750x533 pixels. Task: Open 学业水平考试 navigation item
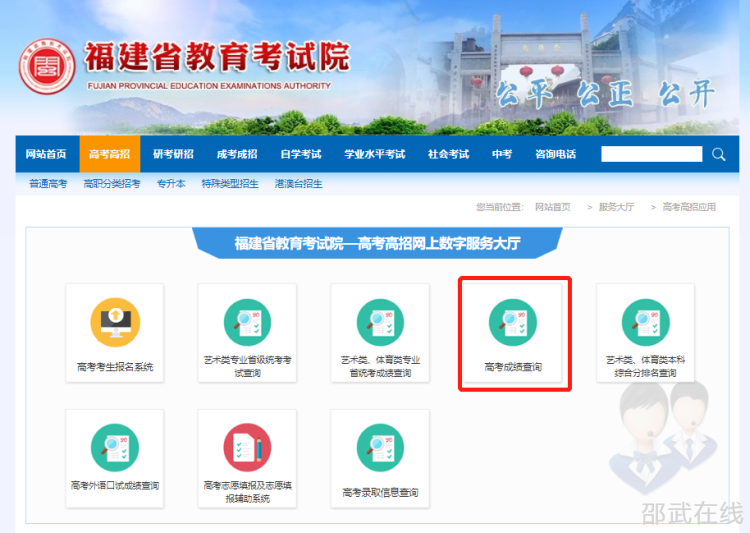pyautogui.click(x=375, y=154)
